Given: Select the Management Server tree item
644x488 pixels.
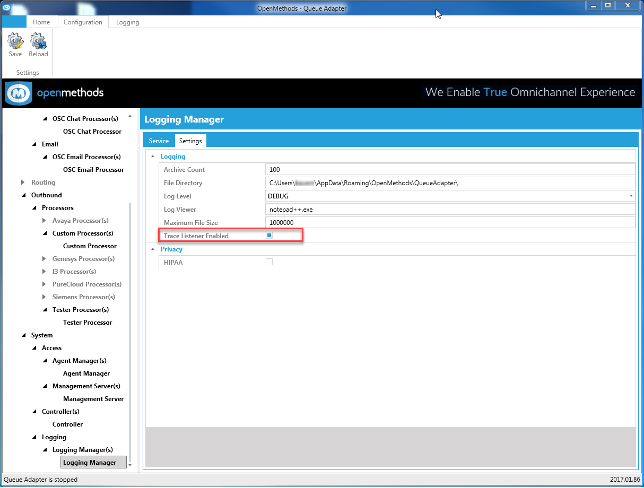Looking at the screenshot, I should click(93, 399).
